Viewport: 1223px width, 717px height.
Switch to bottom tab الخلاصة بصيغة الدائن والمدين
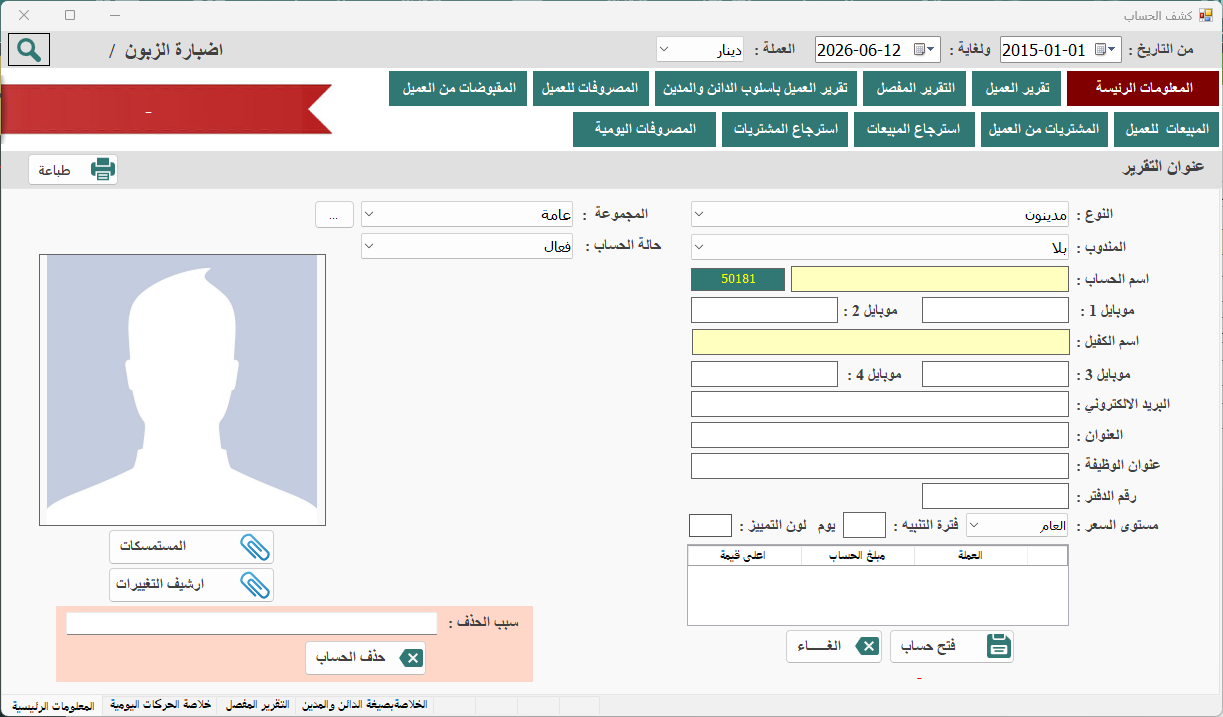click(365, 706)
